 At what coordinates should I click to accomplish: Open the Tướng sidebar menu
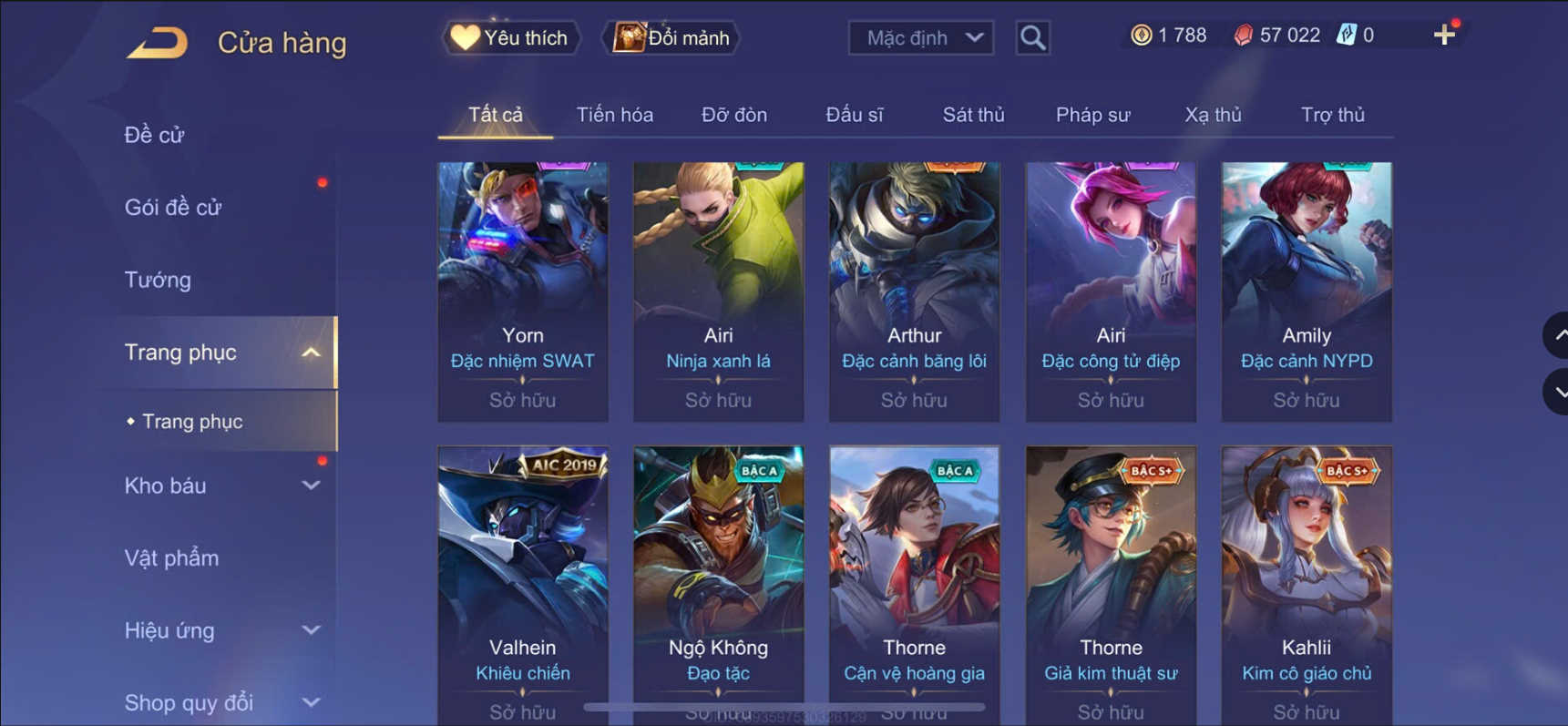[x=158, y=280]
